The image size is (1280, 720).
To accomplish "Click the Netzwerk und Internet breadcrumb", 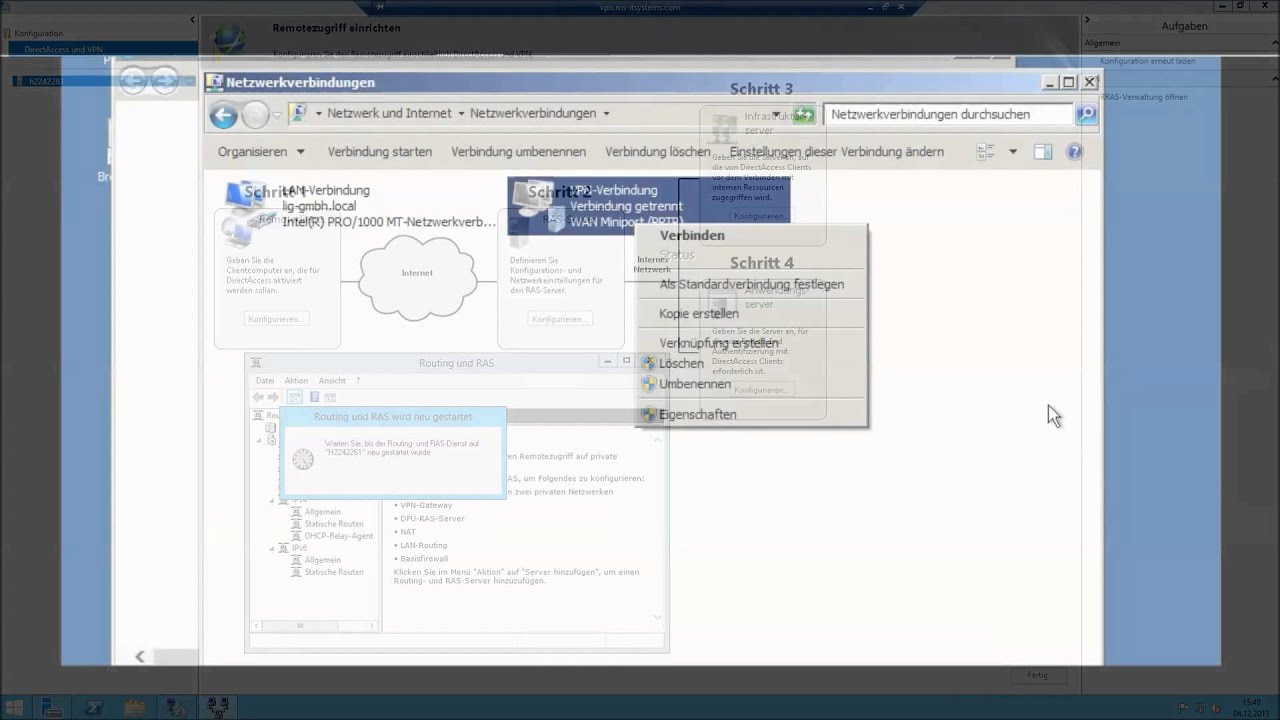I will [389, 113].
